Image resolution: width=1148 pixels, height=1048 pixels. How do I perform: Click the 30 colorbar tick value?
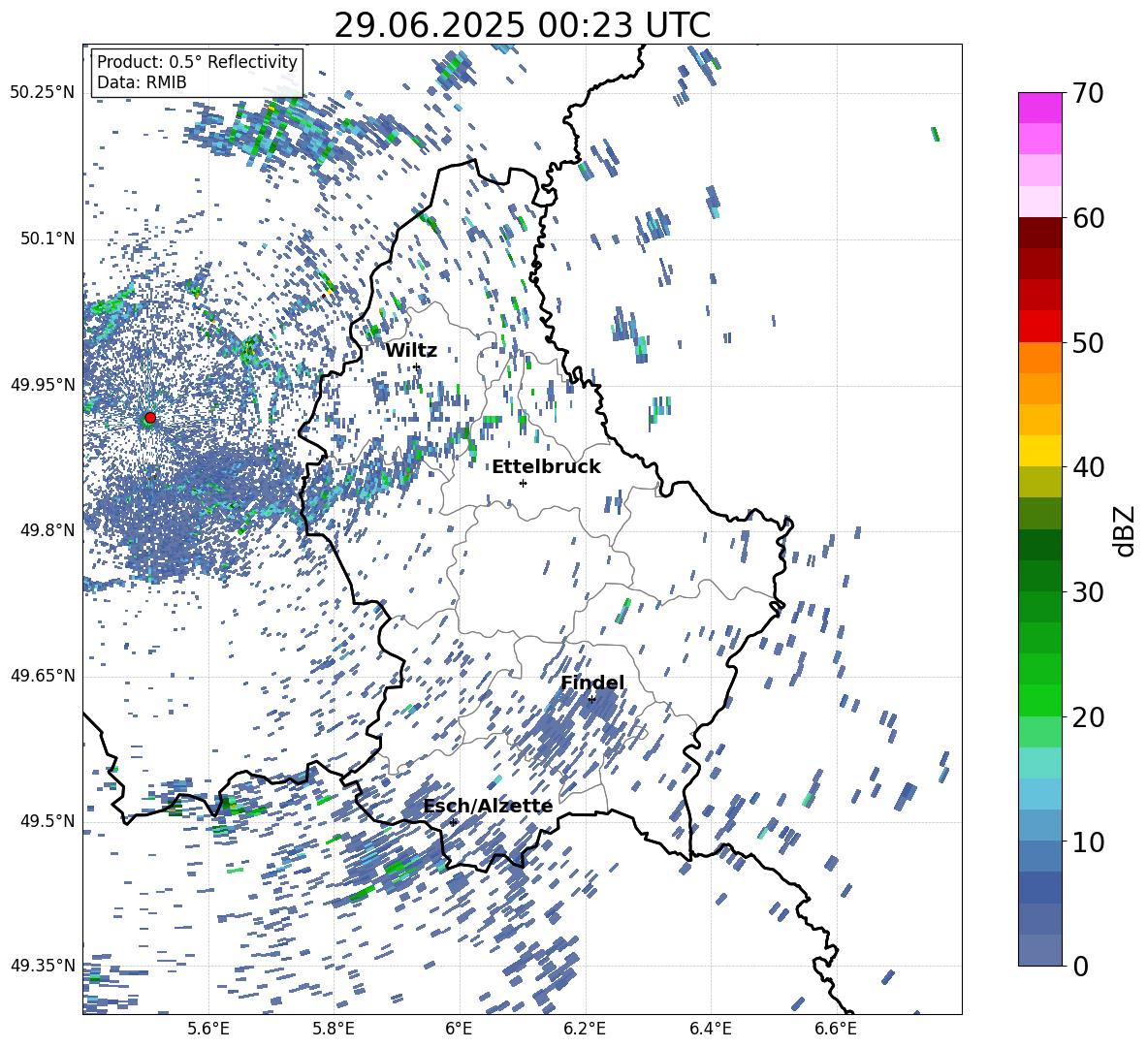click(x=1088, y=592)
